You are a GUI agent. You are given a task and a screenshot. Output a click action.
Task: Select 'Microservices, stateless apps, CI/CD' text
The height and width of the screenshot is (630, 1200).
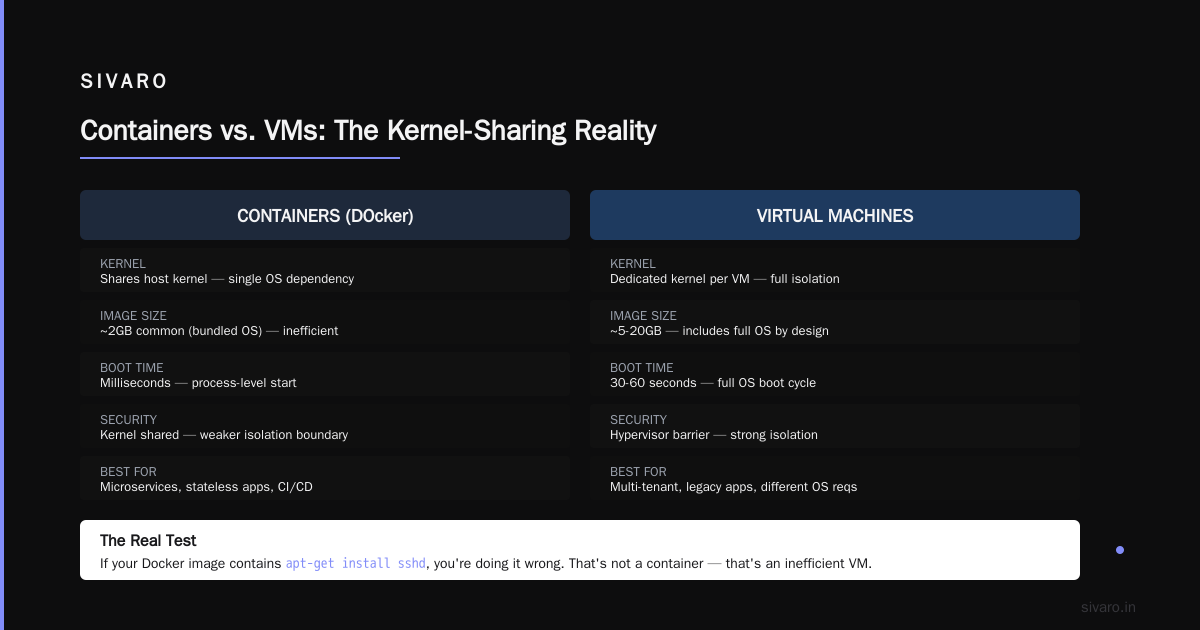coord(206,487)
